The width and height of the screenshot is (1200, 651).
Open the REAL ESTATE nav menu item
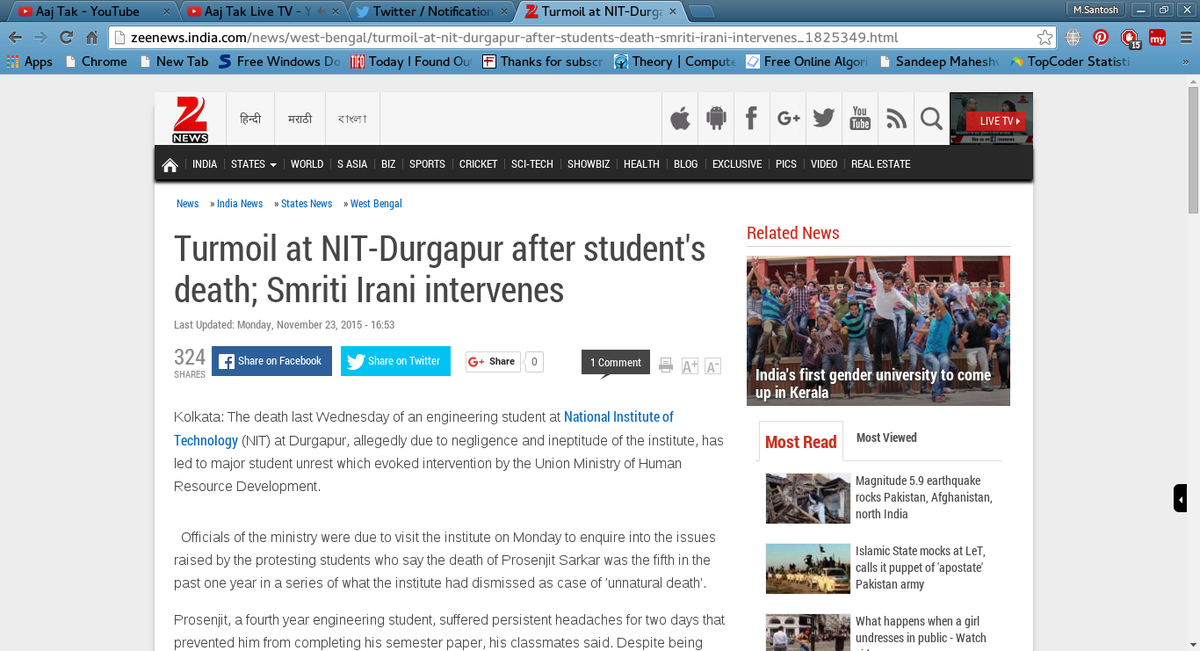click(x=880, y=164)
